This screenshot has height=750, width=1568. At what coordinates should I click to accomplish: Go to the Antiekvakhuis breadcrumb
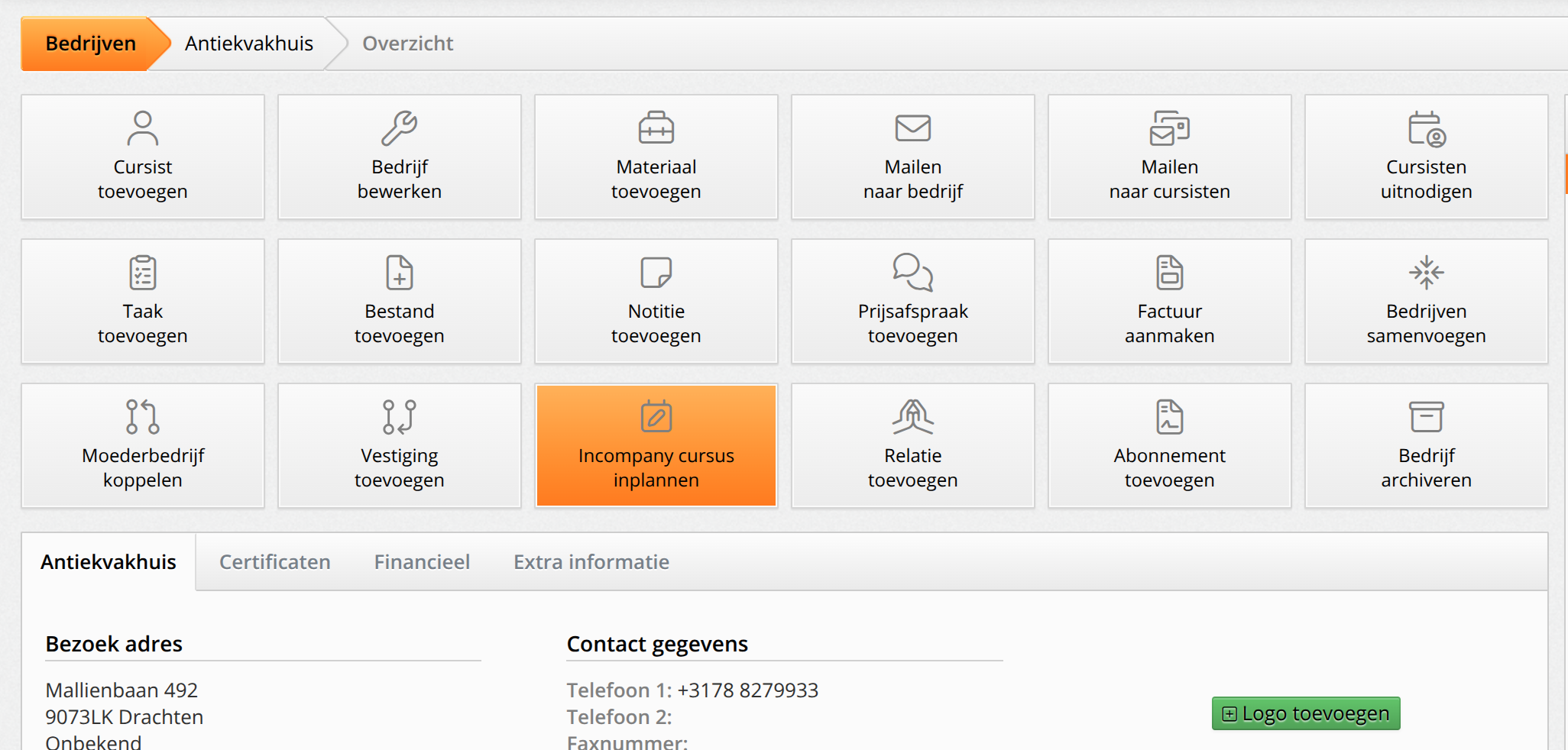pos(249,44)
